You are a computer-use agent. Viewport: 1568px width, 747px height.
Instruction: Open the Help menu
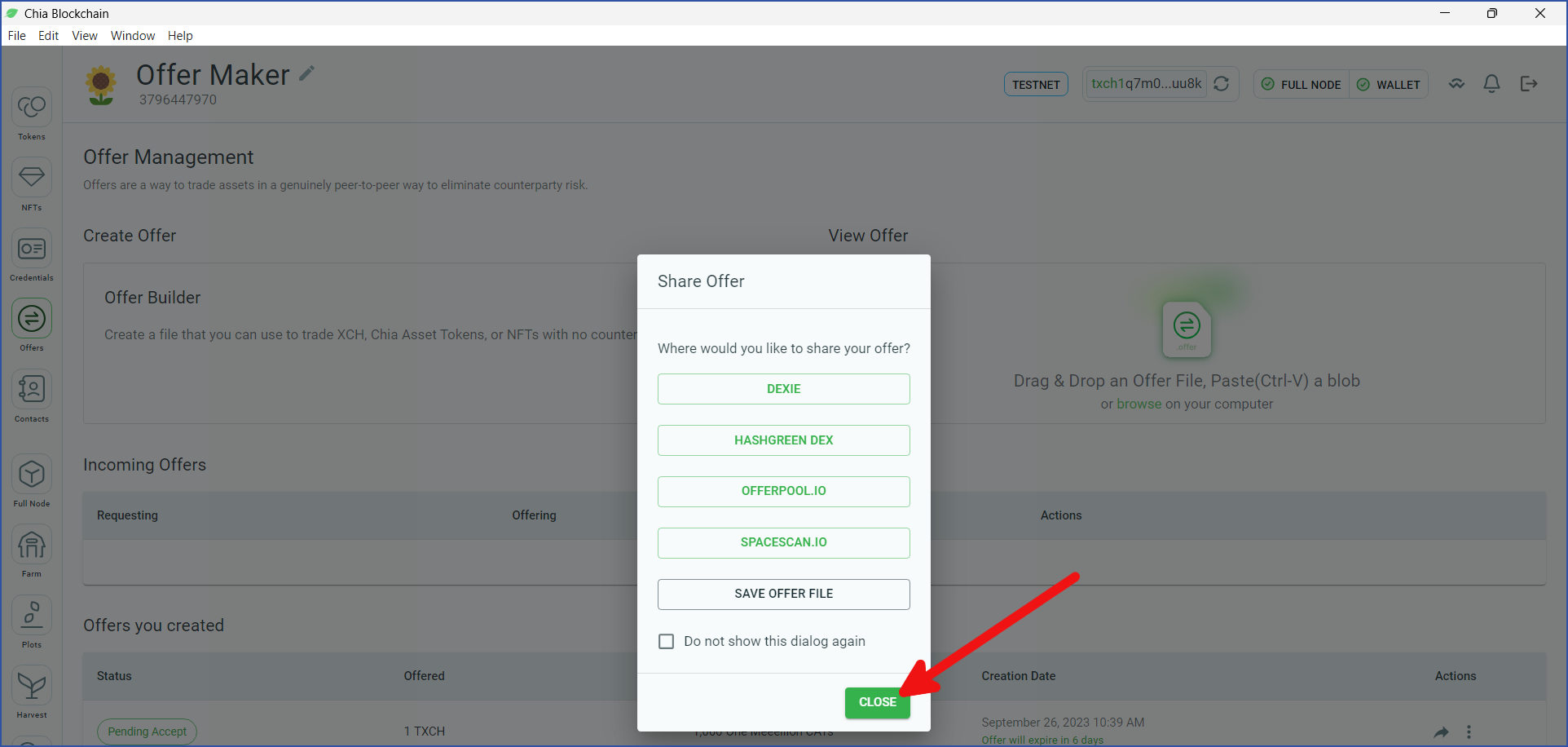click(180, 36)
